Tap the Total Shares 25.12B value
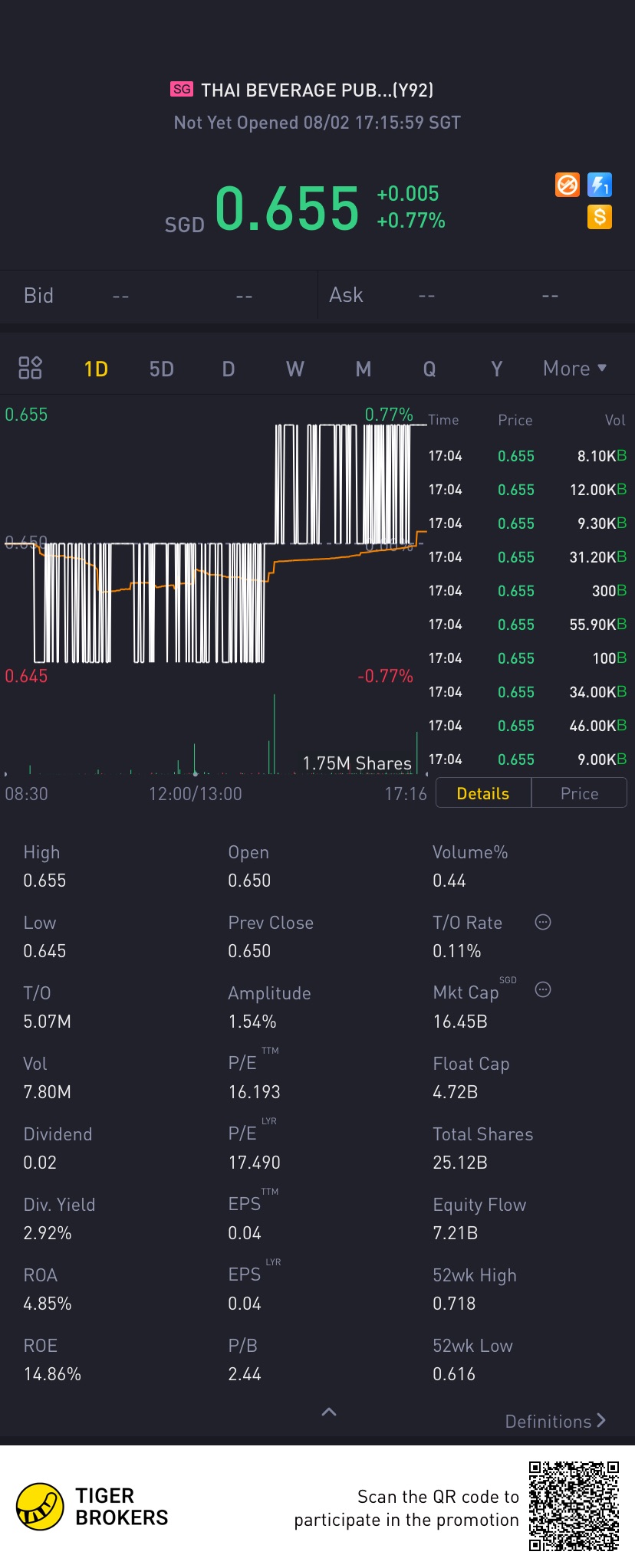 click(460, 1163)
